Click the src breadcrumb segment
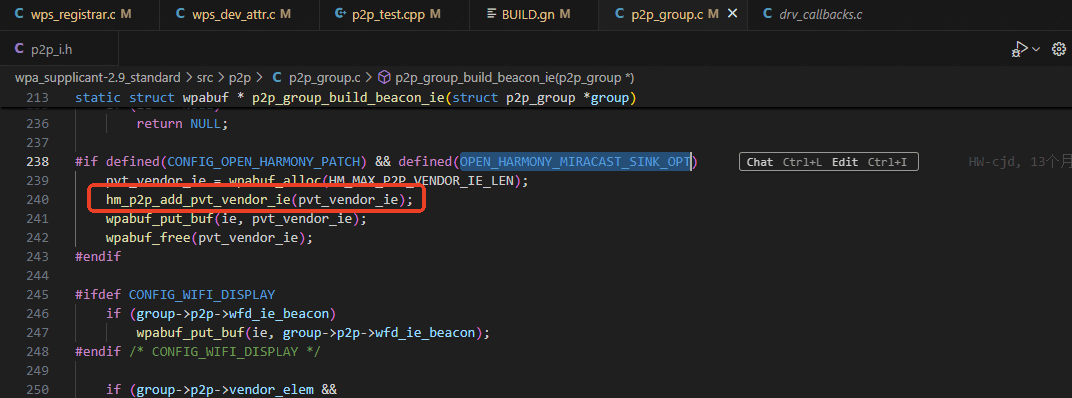Viewport: 1072px width, 398px height. (x=204, y=77)
